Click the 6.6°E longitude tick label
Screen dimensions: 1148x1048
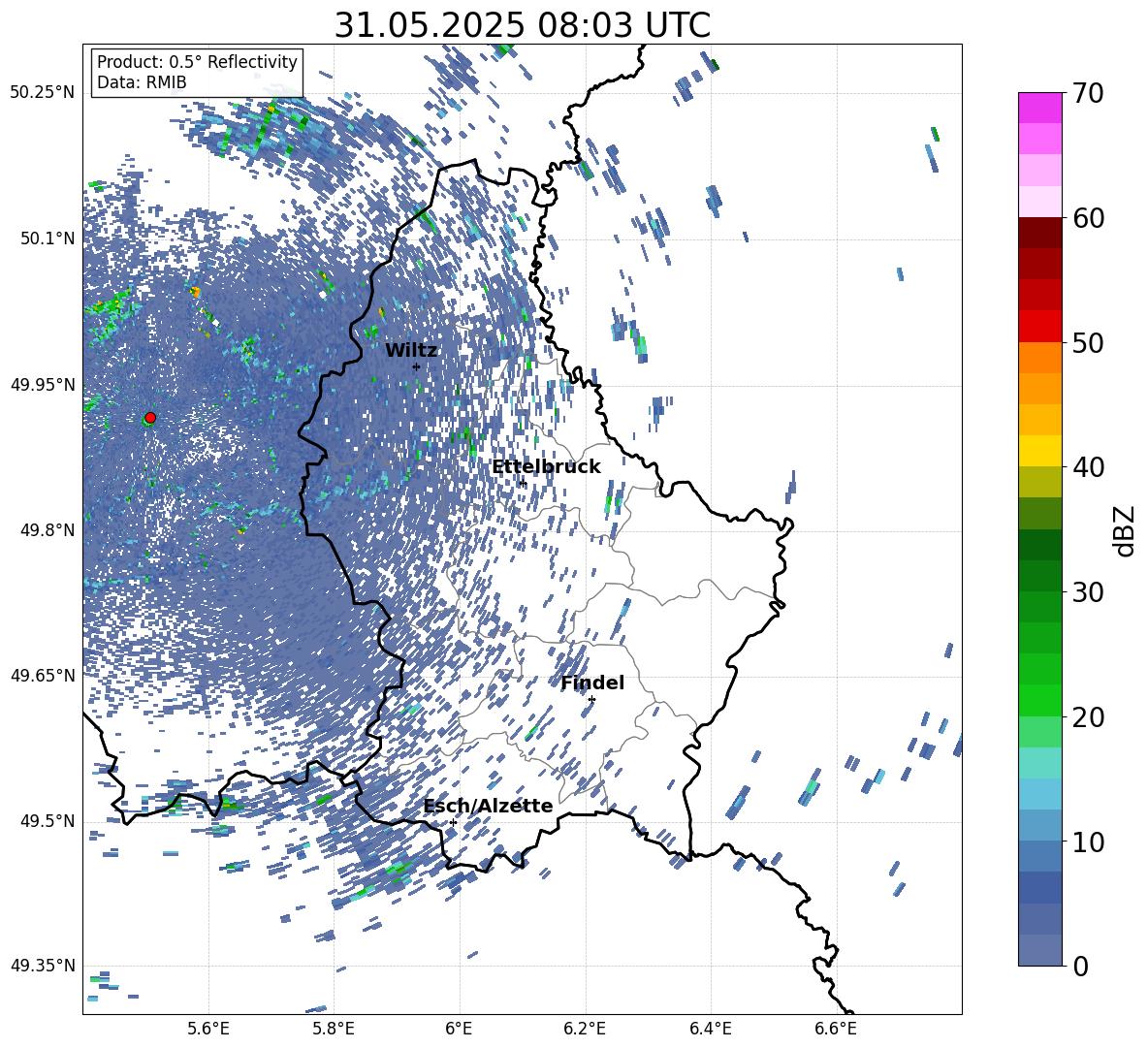[x=836, y=1029]
